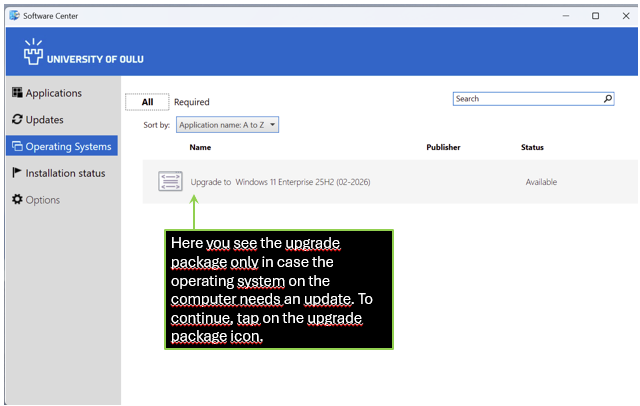Click the Updates refresh icon in sidebar
640x406 pixels.
17,120
